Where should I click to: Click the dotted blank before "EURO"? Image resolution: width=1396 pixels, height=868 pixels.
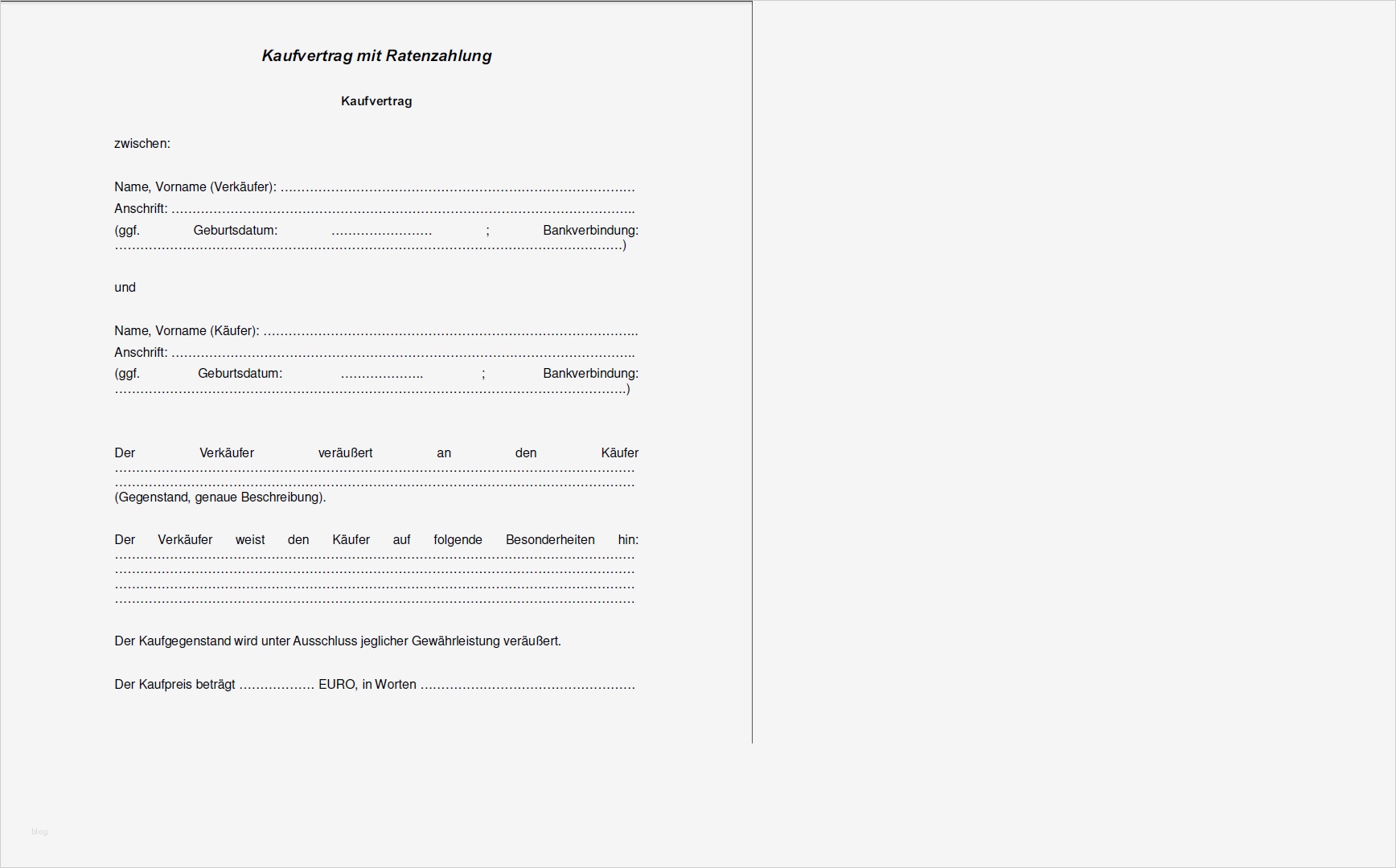tap(277, 687)
